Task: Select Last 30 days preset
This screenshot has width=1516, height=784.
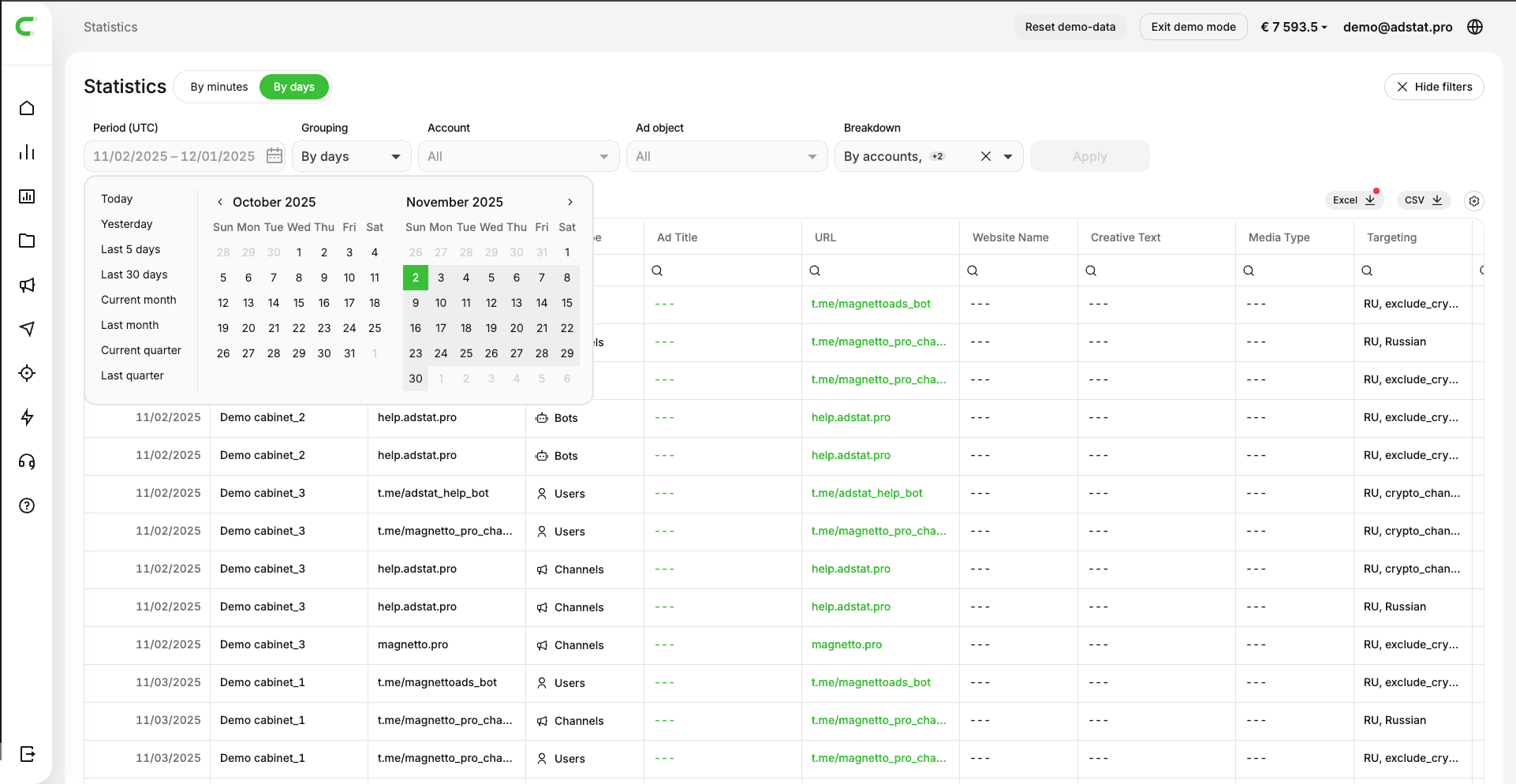Action: coord(134,274)
